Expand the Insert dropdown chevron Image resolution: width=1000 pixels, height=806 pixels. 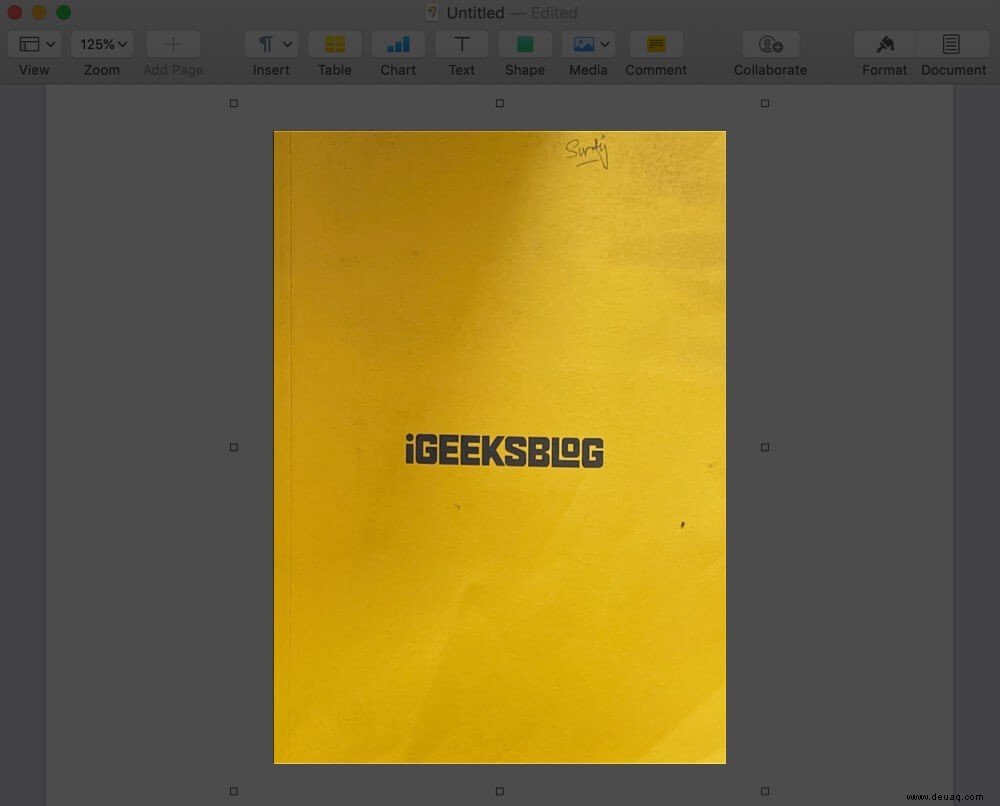pyautogui.click(x=288, y=45)
